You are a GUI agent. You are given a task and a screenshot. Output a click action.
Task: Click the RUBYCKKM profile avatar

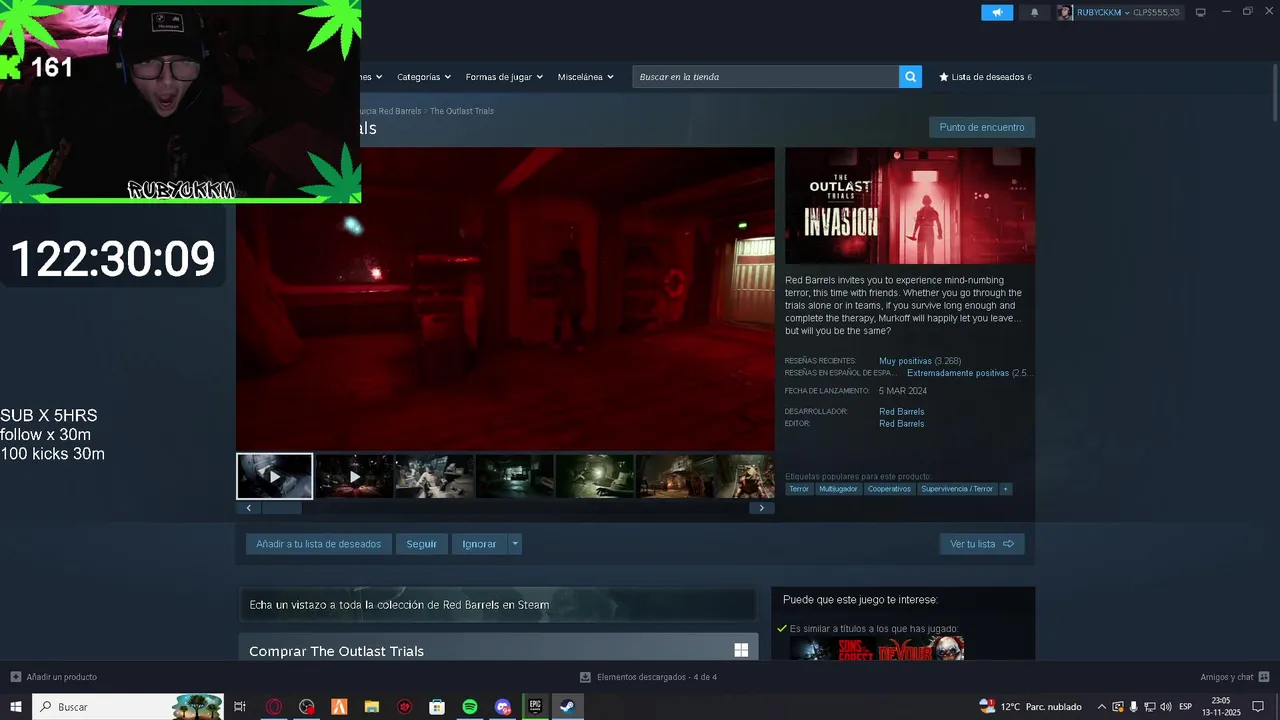pos(1065,12)
